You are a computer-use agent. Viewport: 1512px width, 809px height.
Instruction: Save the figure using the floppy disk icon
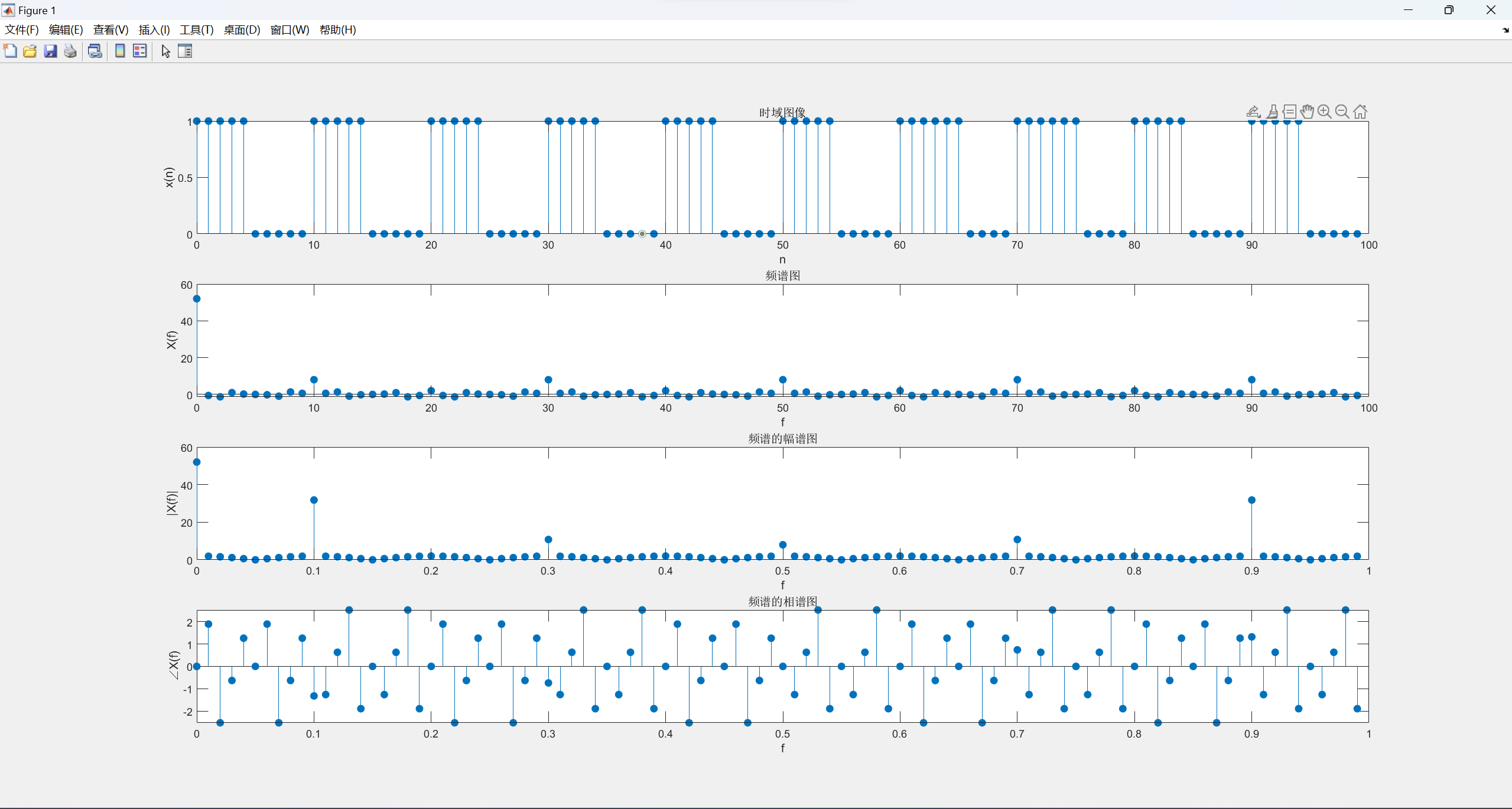[50, 51]
